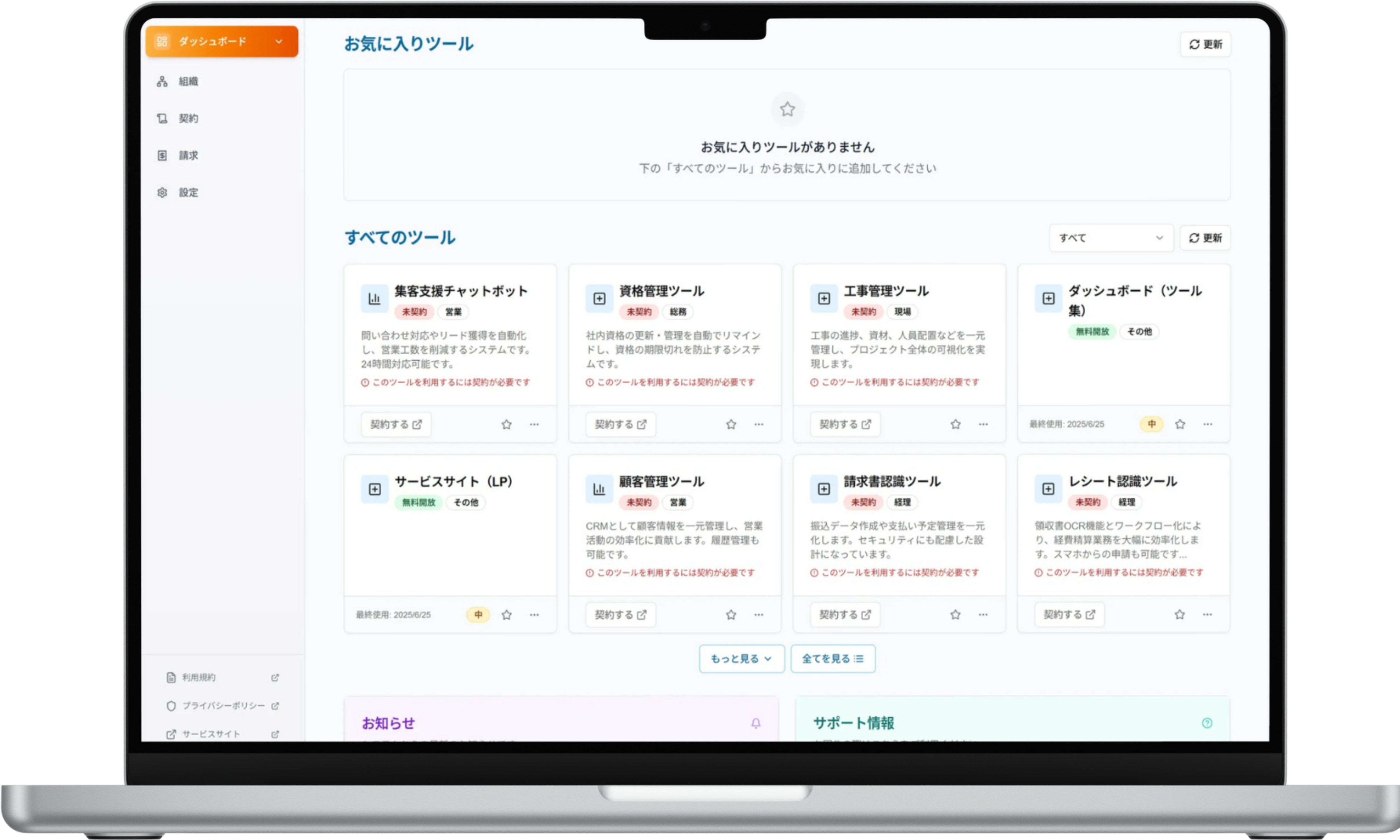Open the すべて filter dropdown
The width and height of the screenshot is (1400, 840).
pos(1110,238)
